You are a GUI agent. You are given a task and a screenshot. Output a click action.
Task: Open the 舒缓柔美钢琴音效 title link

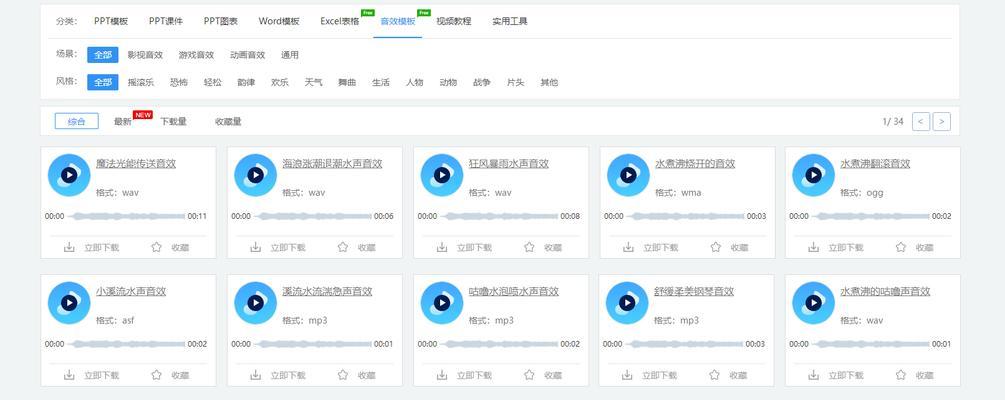694,291
